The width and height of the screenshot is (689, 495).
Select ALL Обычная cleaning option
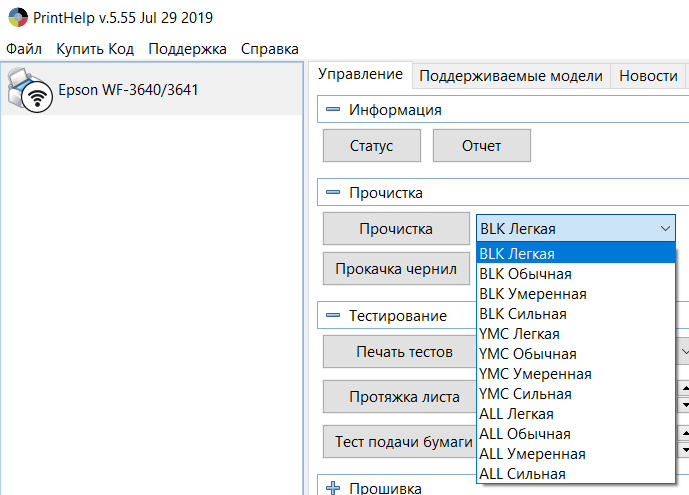[525, 434]
